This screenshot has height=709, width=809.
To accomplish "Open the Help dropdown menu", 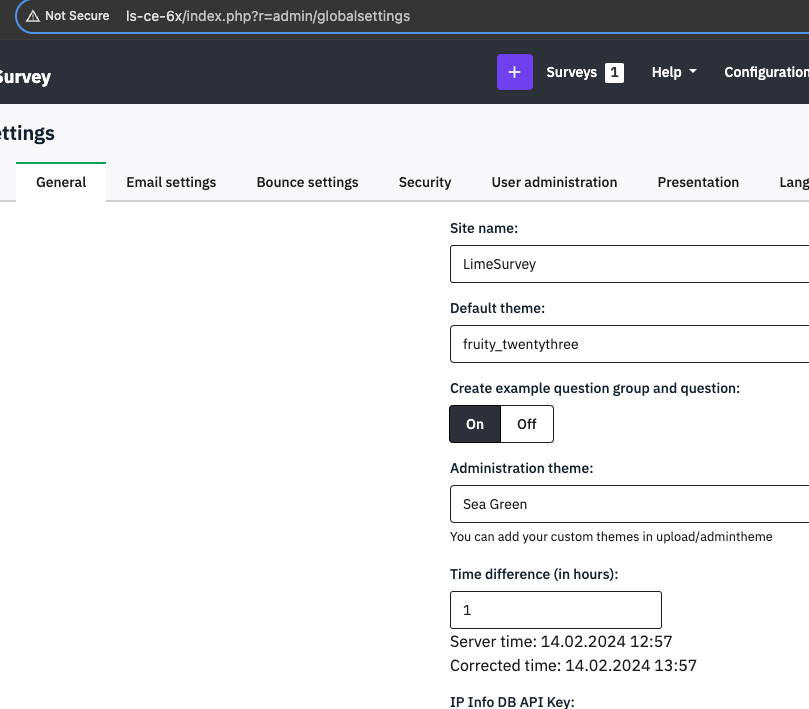I will click(674, 72).
